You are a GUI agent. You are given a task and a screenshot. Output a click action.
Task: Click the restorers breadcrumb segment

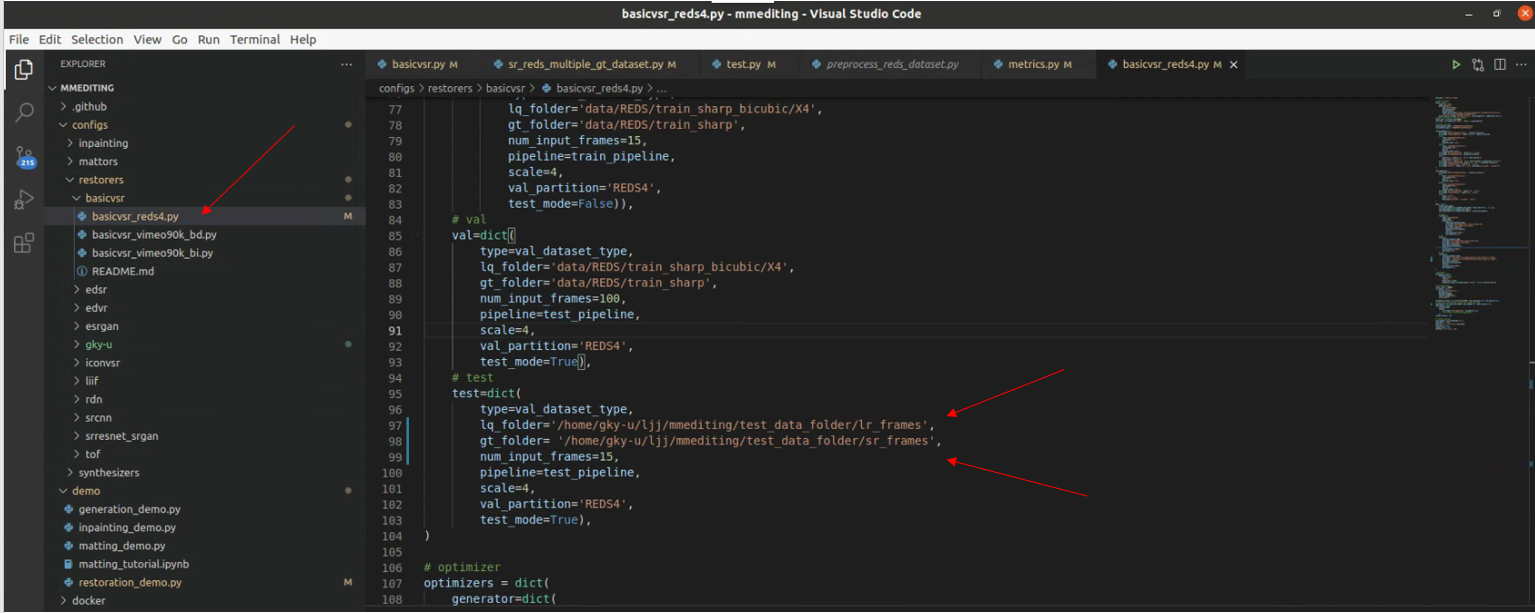pos(452,88)
